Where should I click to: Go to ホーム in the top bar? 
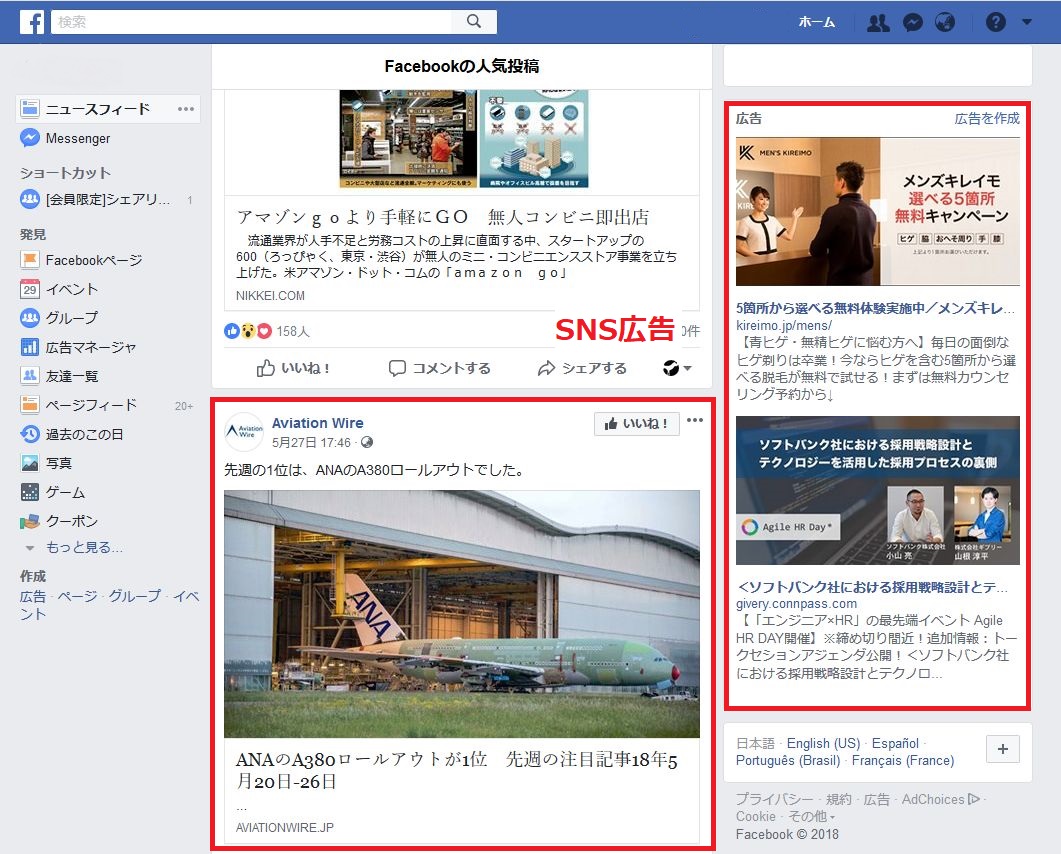[817, 22]
